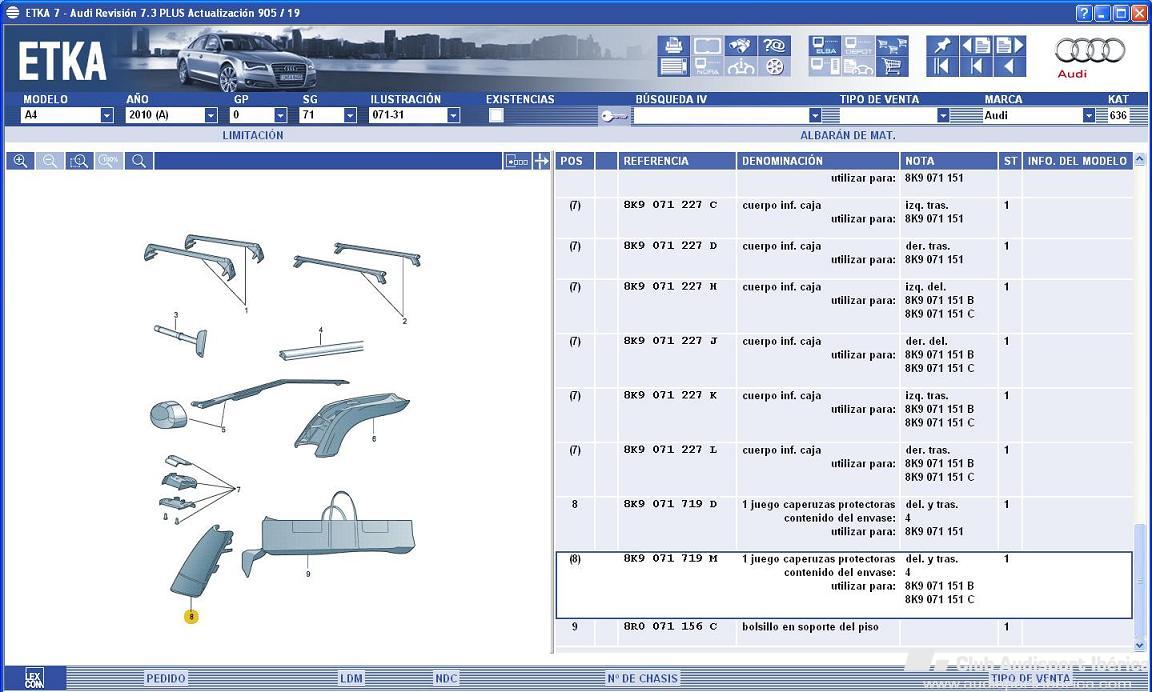Click the DEPOT icon
Image resolution: width=1152 pixels, height=692 pixels.
[x=858, y=46]
